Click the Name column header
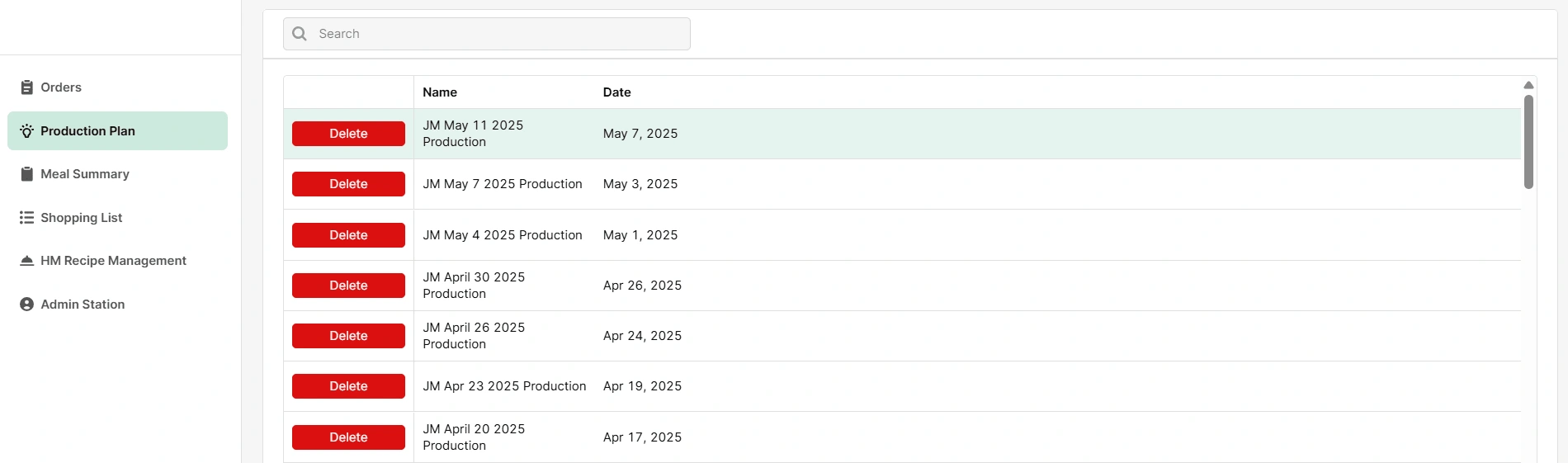The image size is (1568, 463). pyautogui.click(x=440, y=92)
